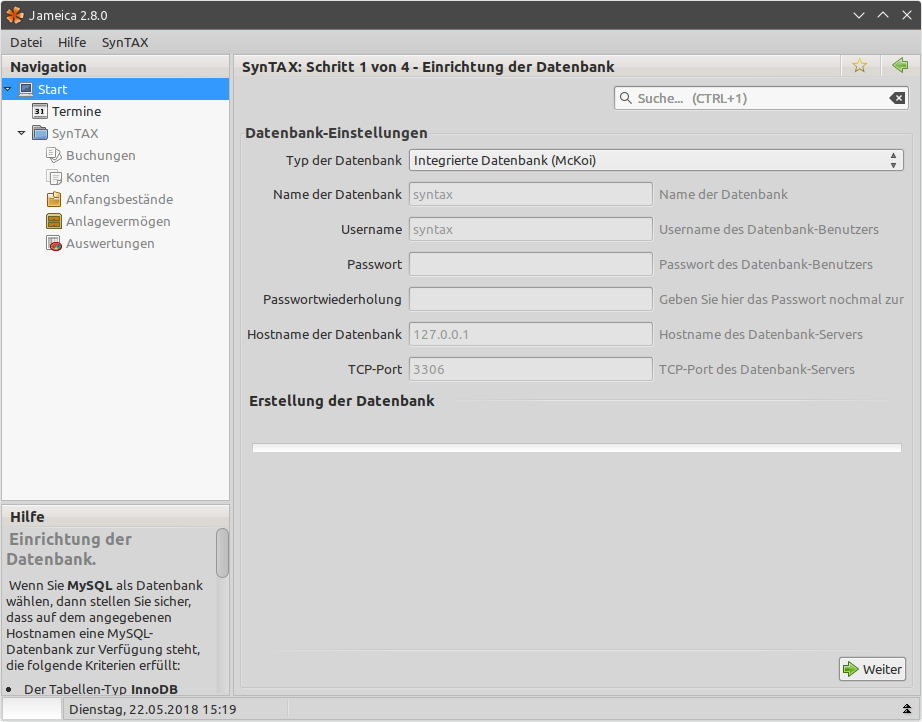
Task: Click the Hilfe panel header
Action: (x=115, y=516)
